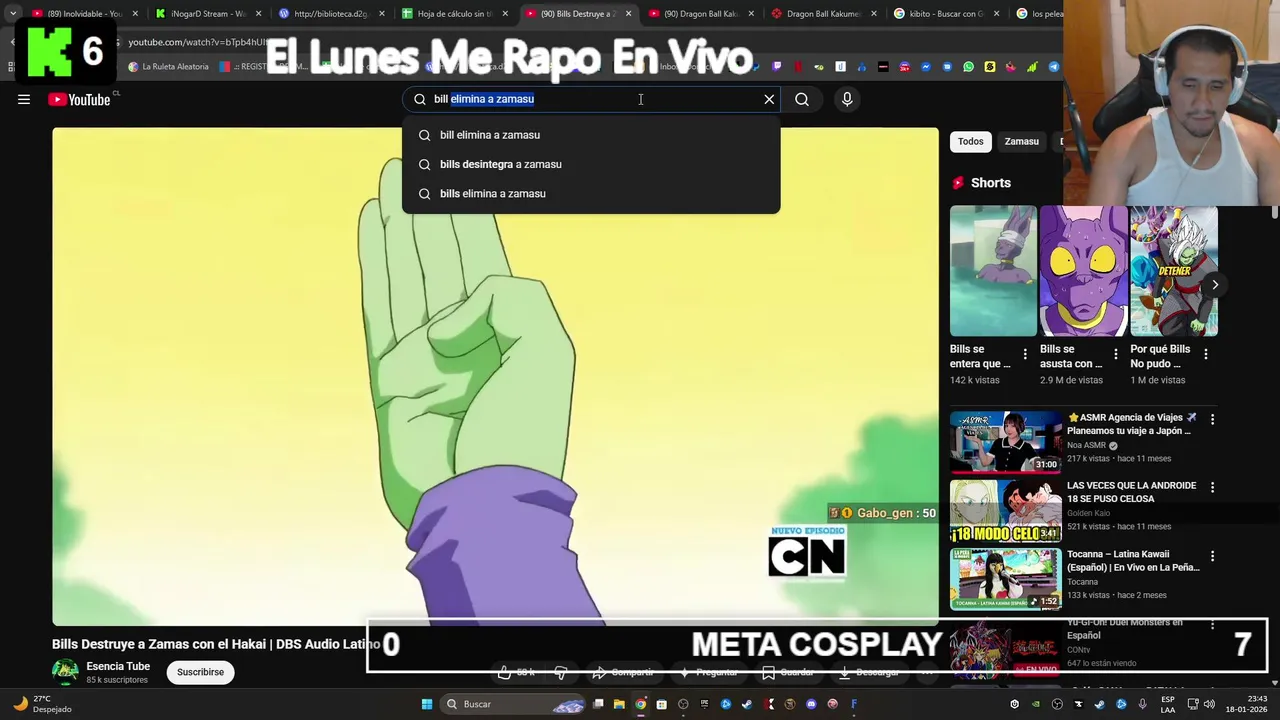The width and height of the screenshot is (1280, 720).
Task: Advance the Shorts shelf with next arrow
Action: 1215,285
